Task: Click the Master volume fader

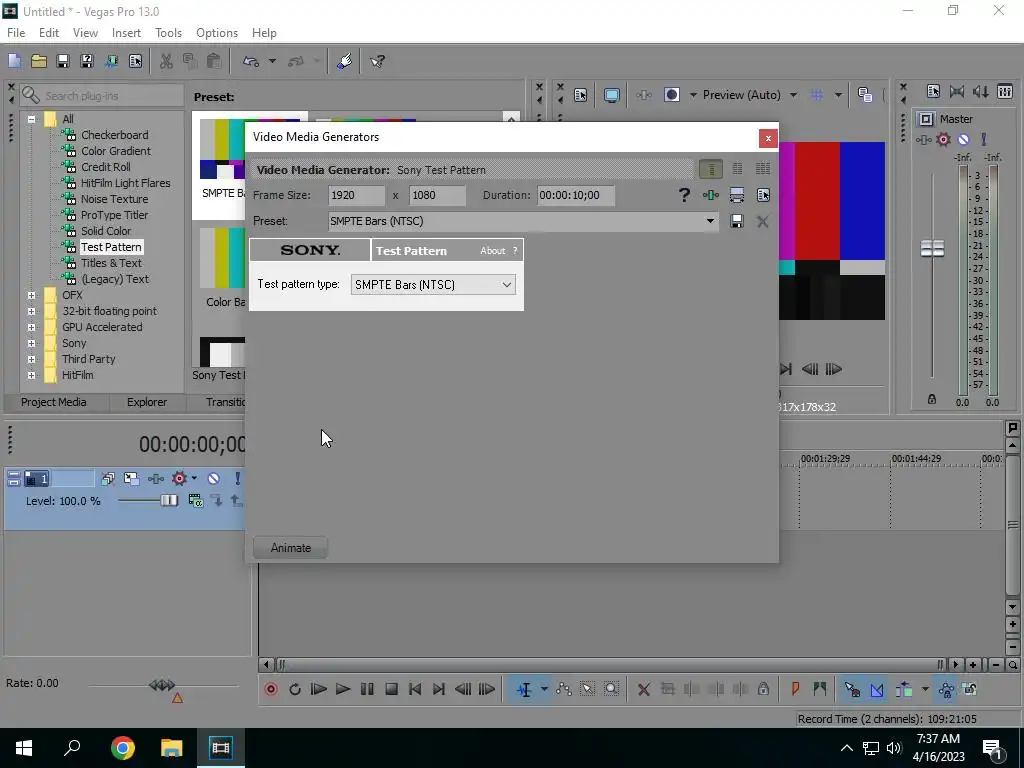Action: tap(932, 248)
